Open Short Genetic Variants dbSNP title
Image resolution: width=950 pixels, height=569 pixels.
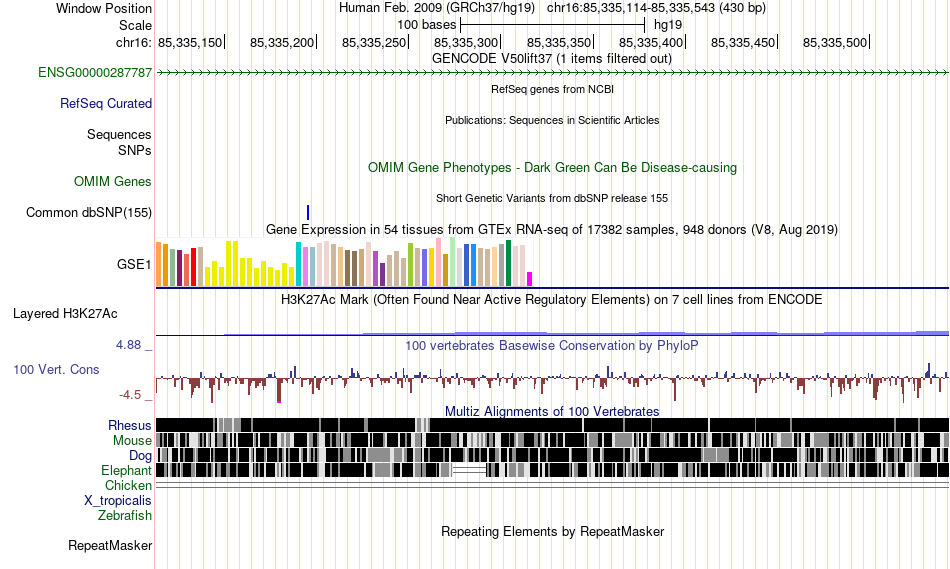tap(552, 198)
